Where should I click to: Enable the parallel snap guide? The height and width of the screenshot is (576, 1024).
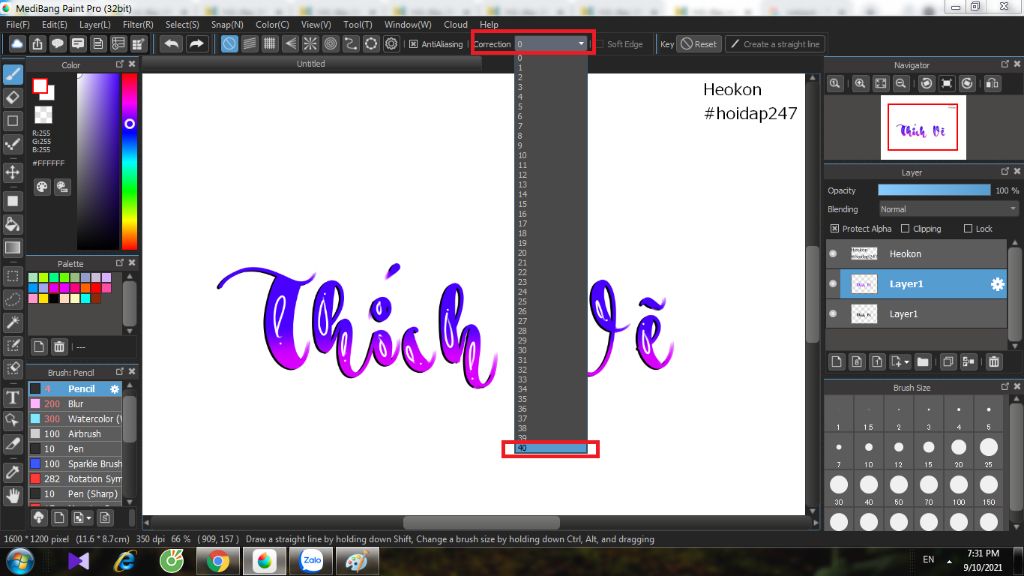249,44
